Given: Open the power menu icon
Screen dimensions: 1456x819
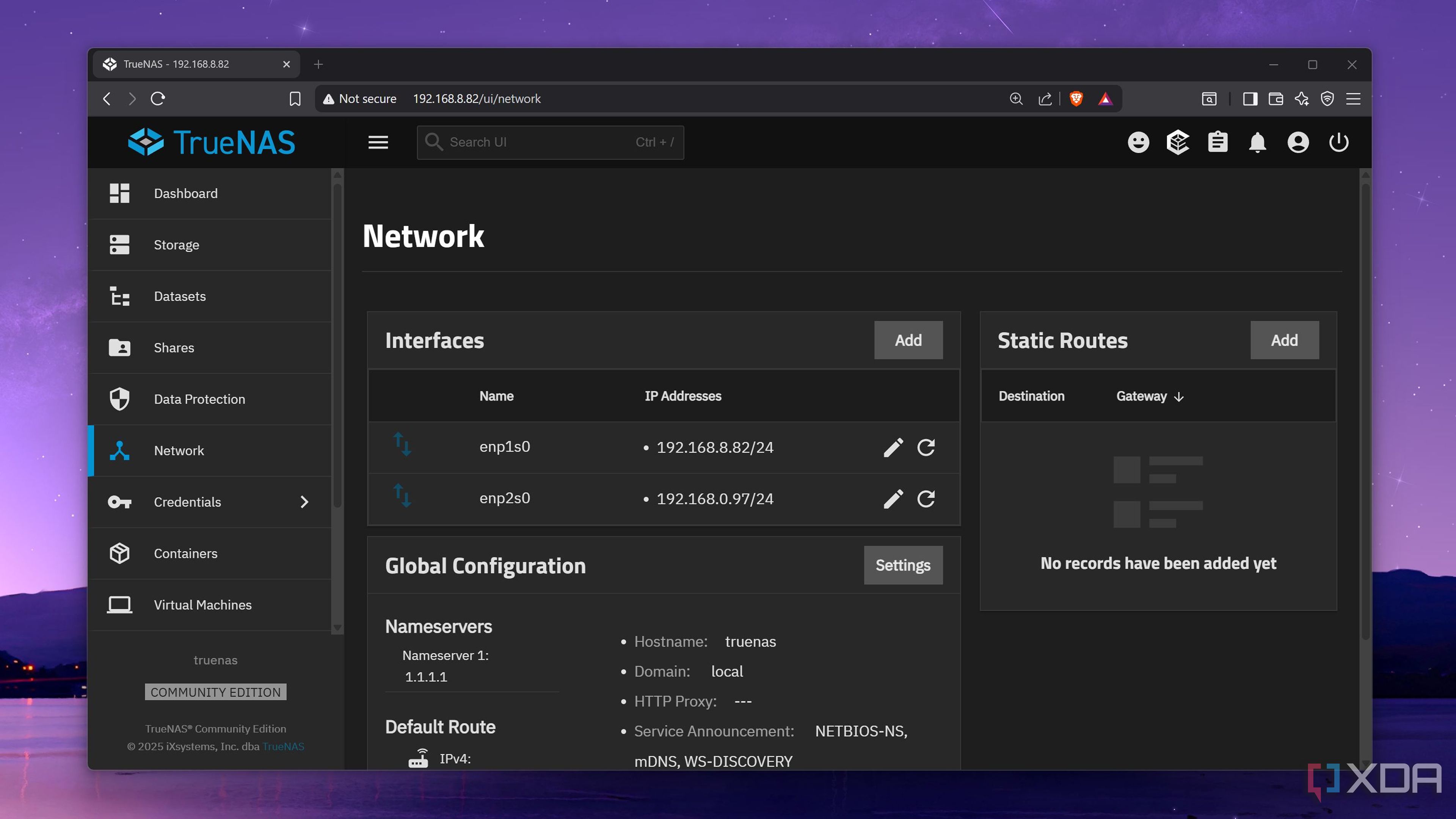Looking at the screenshot, I should [x=1338, y=143].
